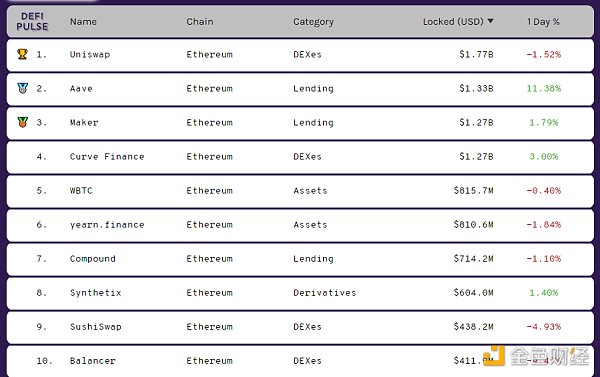600x377 pixels.
Task: Open the Aave project link
Action: point(81,88)
